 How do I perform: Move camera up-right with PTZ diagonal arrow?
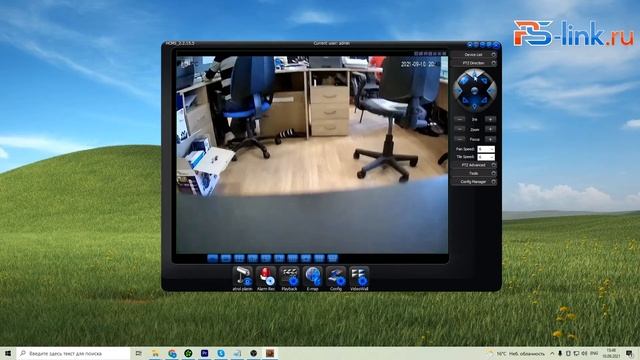484,81
